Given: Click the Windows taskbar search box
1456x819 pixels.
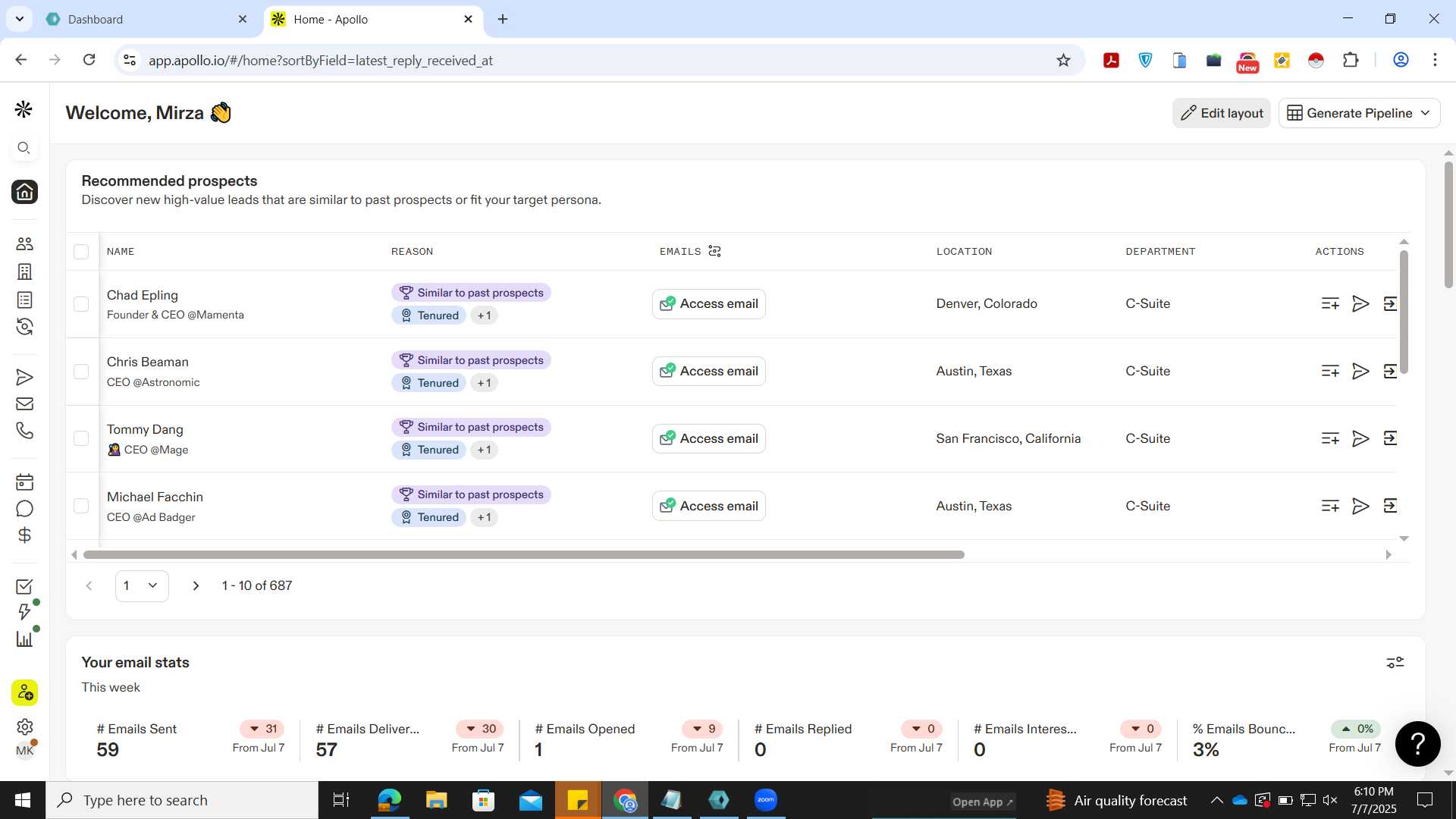Looking at the screenshot, I should pyautogui.click(x=182, y=800).
